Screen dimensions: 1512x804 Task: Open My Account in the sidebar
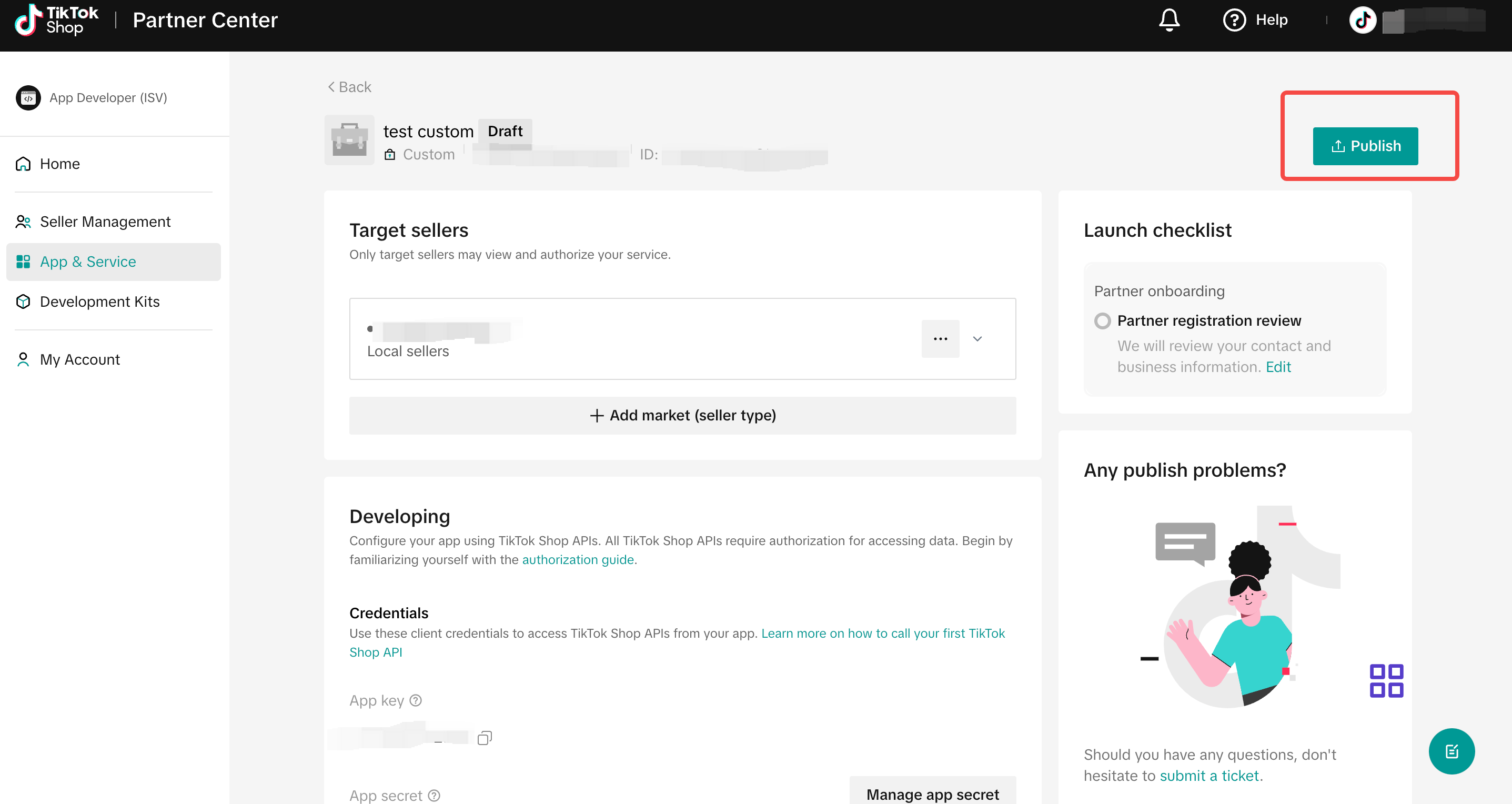(79, 359)
